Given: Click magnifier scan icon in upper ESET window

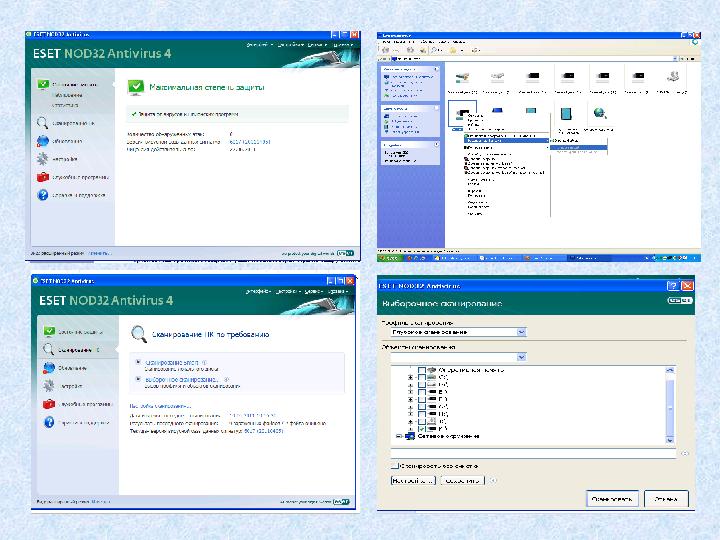Looking at the screenshot, I should pos(42,123).
